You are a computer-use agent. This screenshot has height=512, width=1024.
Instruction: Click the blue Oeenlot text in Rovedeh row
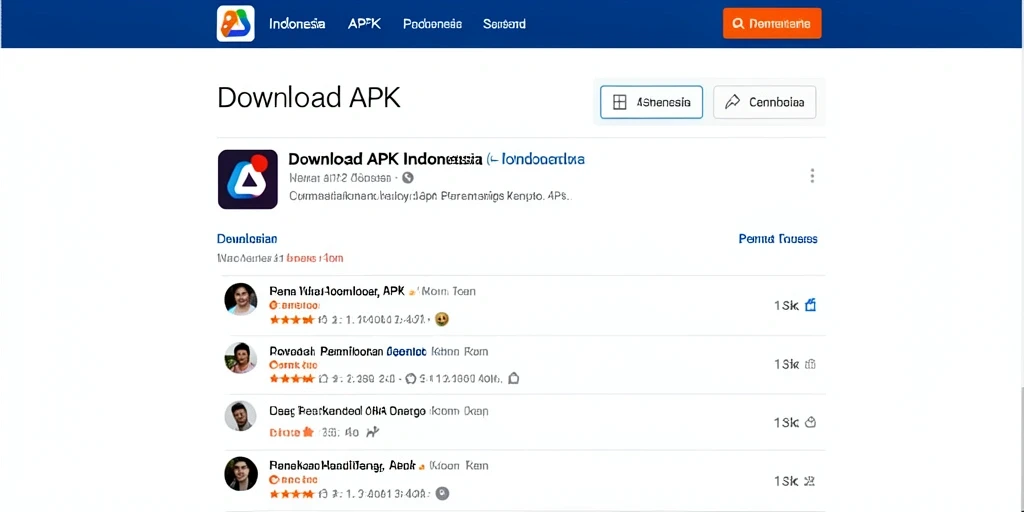406,351
